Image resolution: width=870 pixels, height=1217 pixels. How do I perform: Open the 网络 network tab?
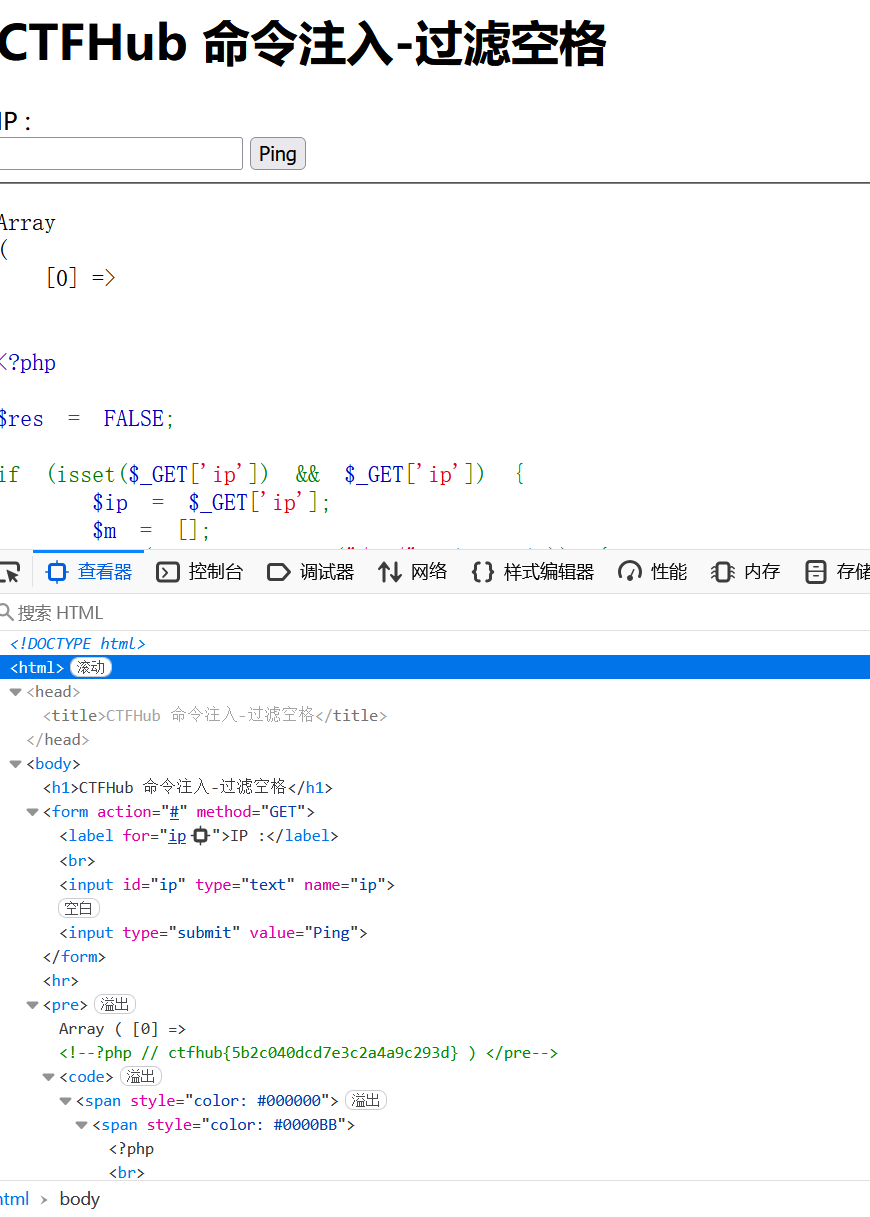412,572
